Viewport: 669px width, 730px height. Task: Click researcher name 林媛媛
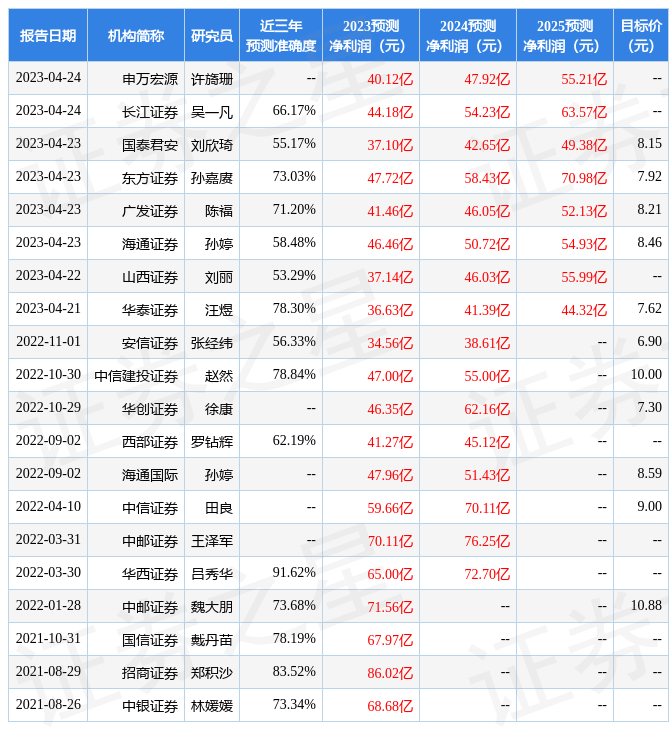(x=212, y=706)
